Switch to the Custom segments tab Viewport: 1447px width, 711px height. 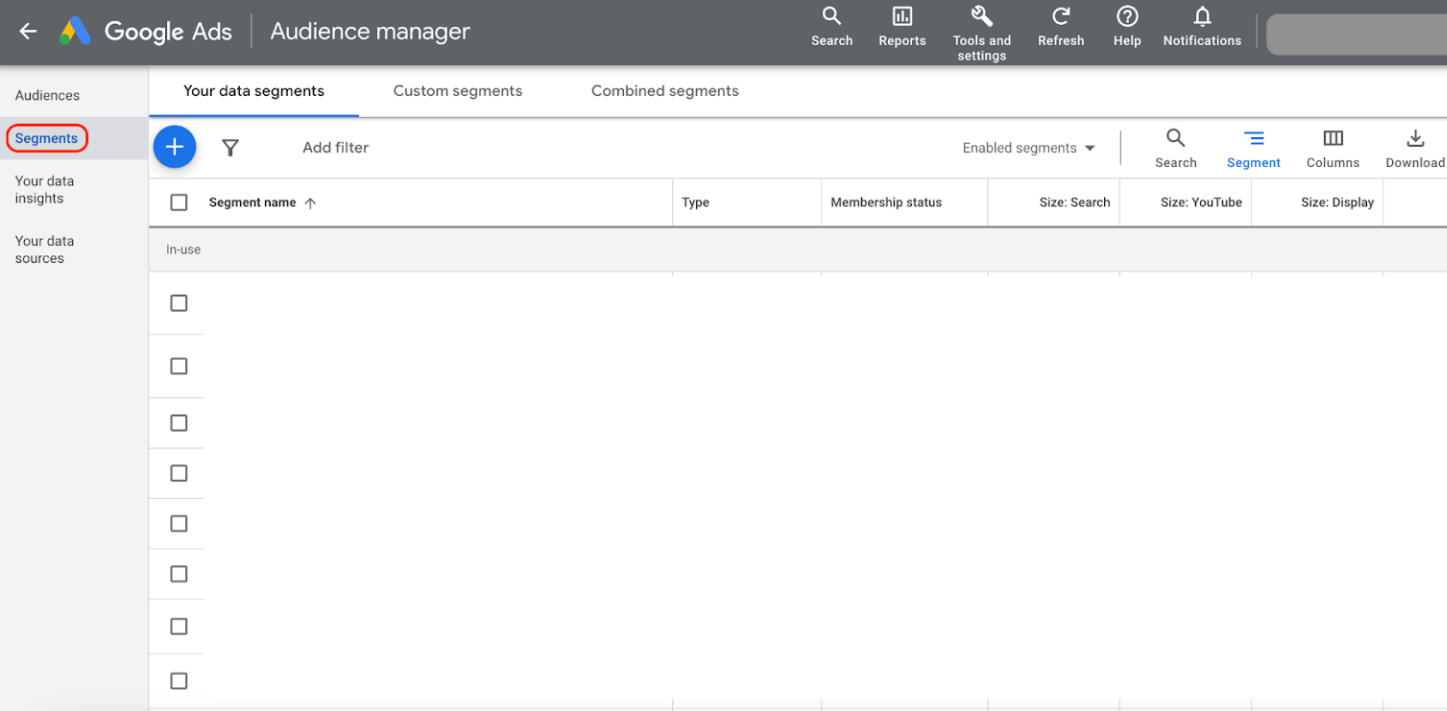457,91
